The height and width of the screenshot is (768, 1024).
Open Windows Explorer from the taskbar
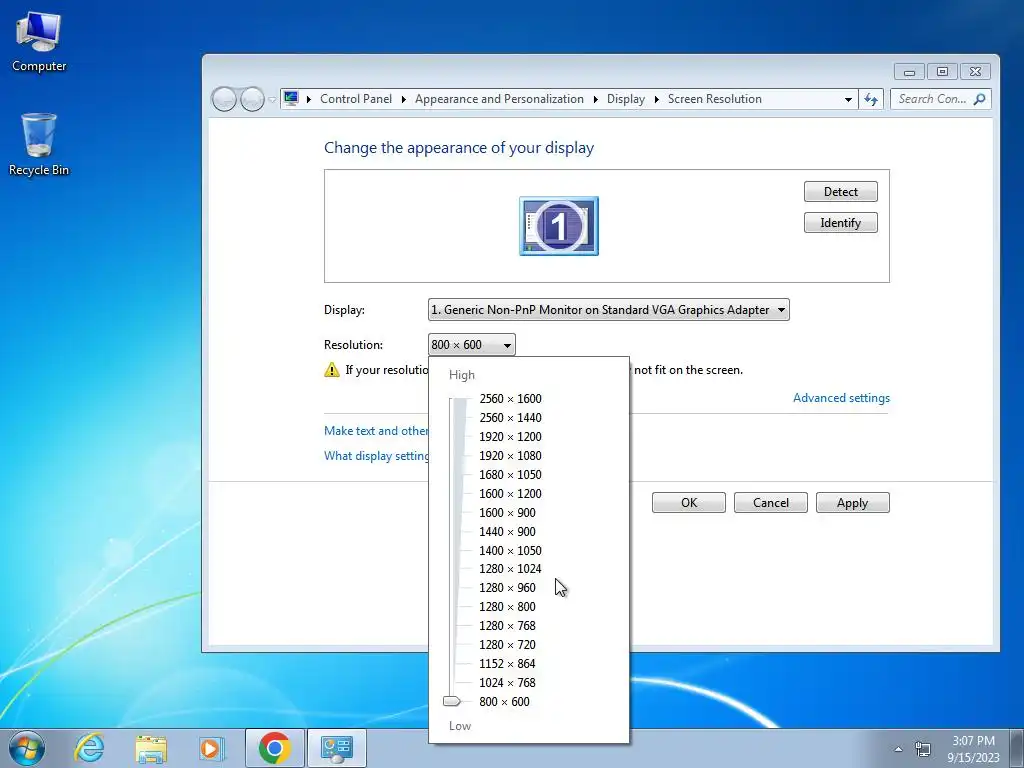tap(151, 748)
